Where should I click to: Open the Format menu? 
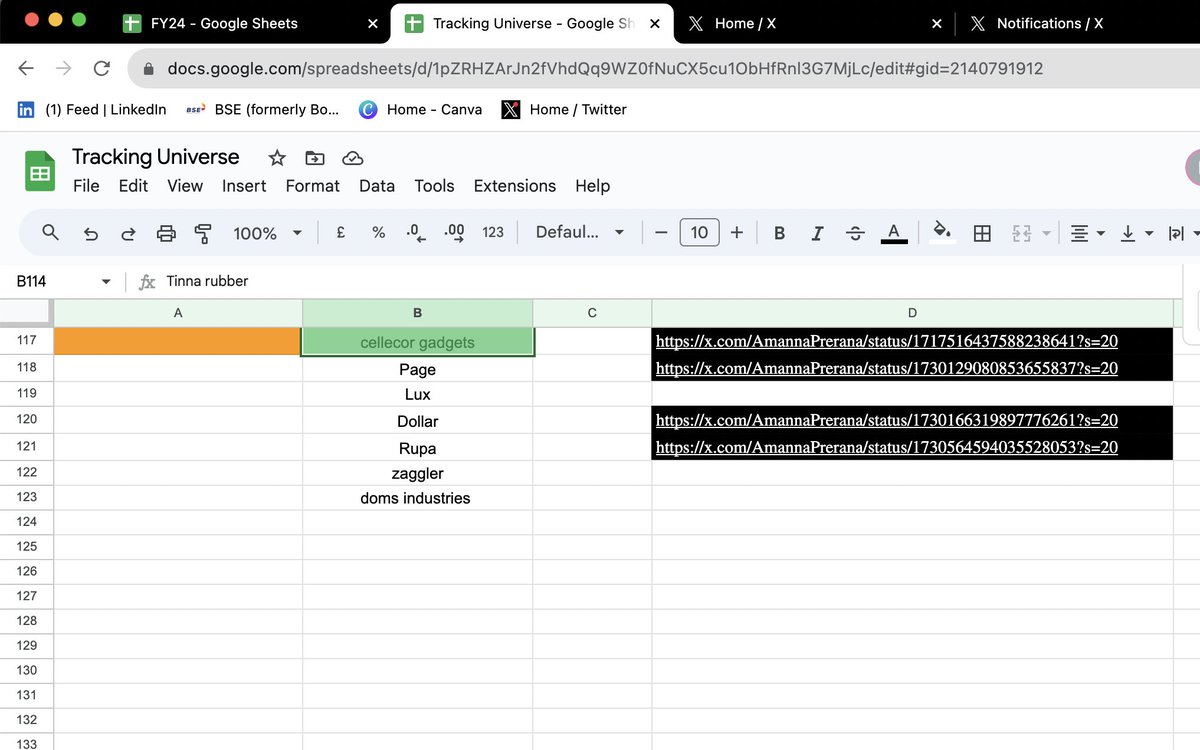(x=313, y=186)
